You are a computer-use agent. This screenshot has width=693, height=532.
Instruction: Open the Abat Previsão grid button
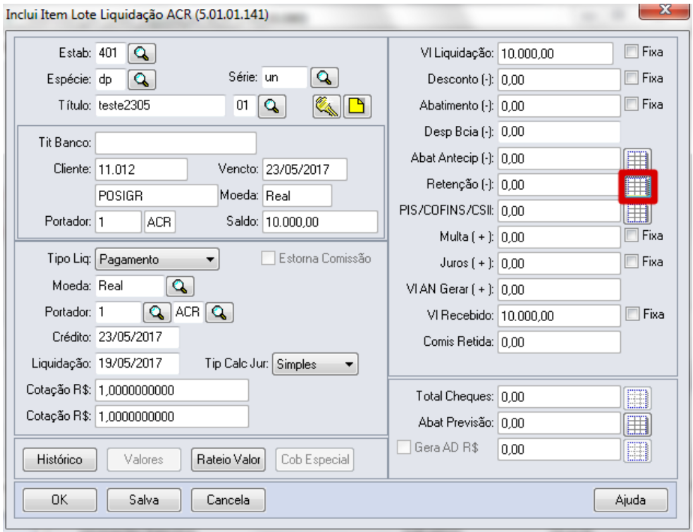pyautogui.click(x=637, y=424)
